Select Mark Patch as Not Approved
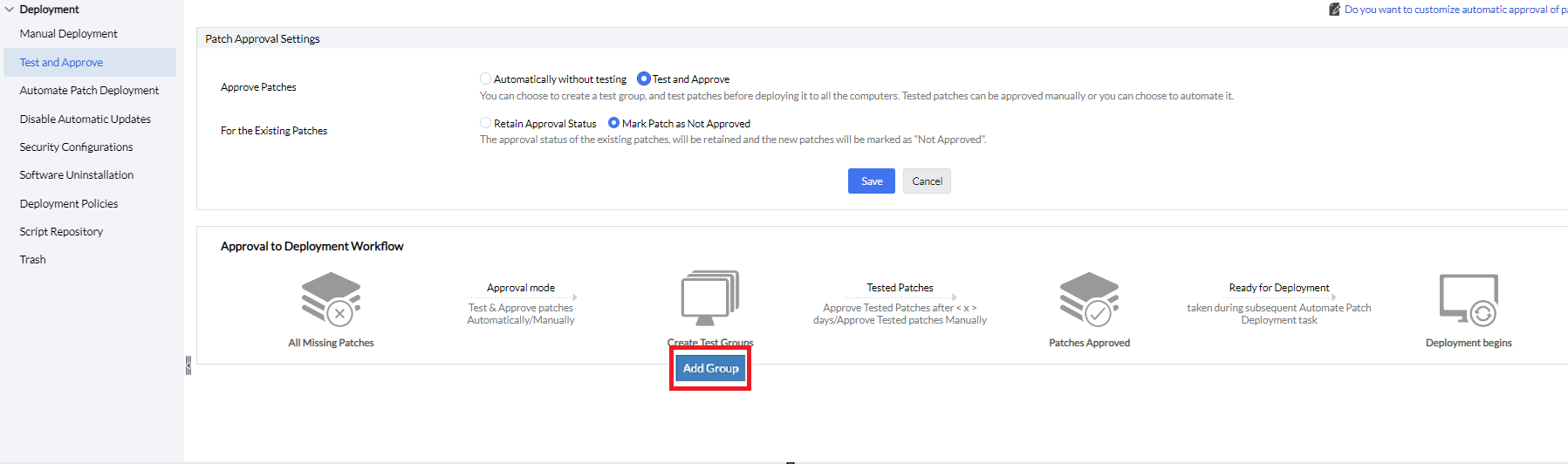Viewport: 1568px width, 464px height. (614, 124)
